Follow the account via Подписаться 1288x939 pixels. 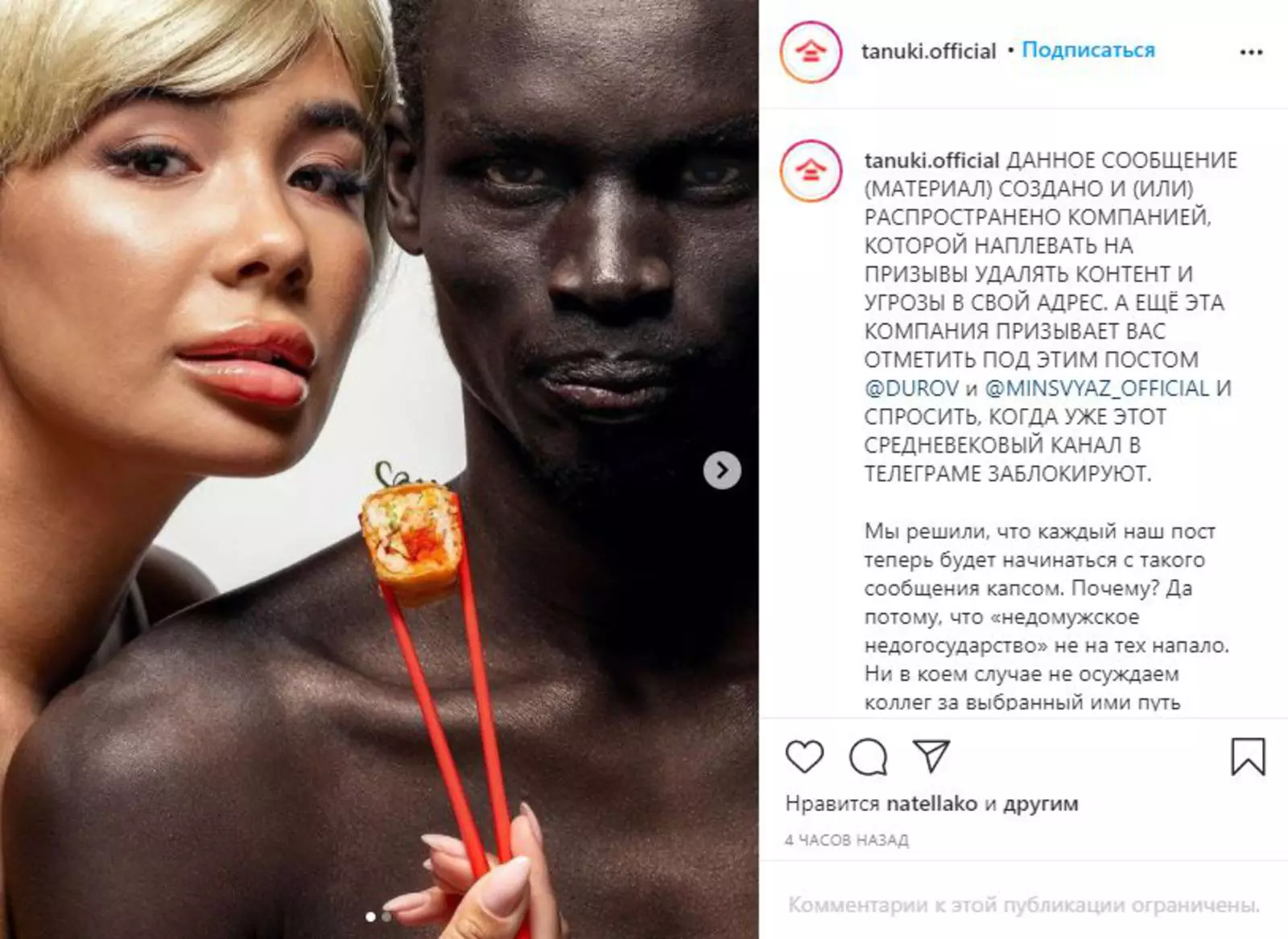click(1088, 50)
